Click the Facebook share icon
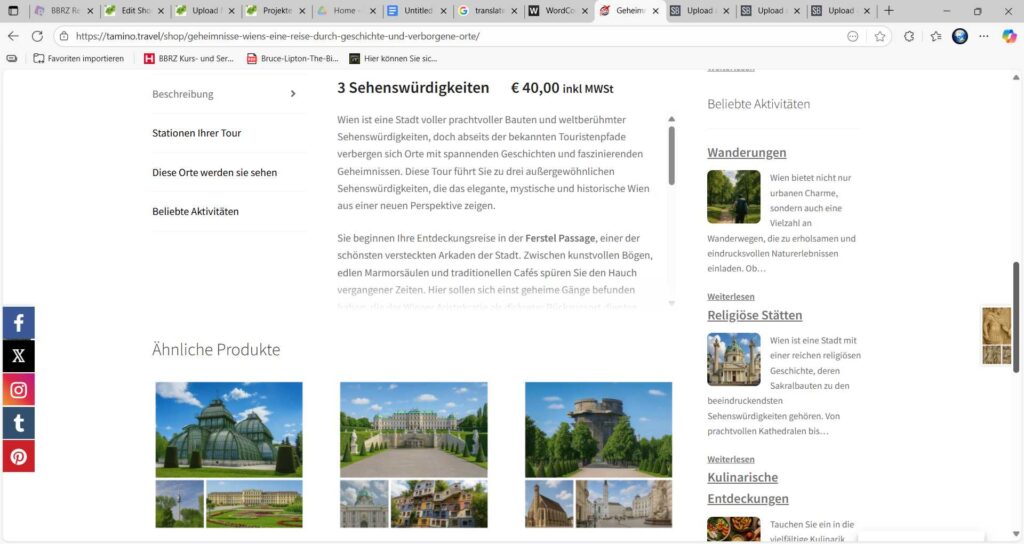 [18, 323]
